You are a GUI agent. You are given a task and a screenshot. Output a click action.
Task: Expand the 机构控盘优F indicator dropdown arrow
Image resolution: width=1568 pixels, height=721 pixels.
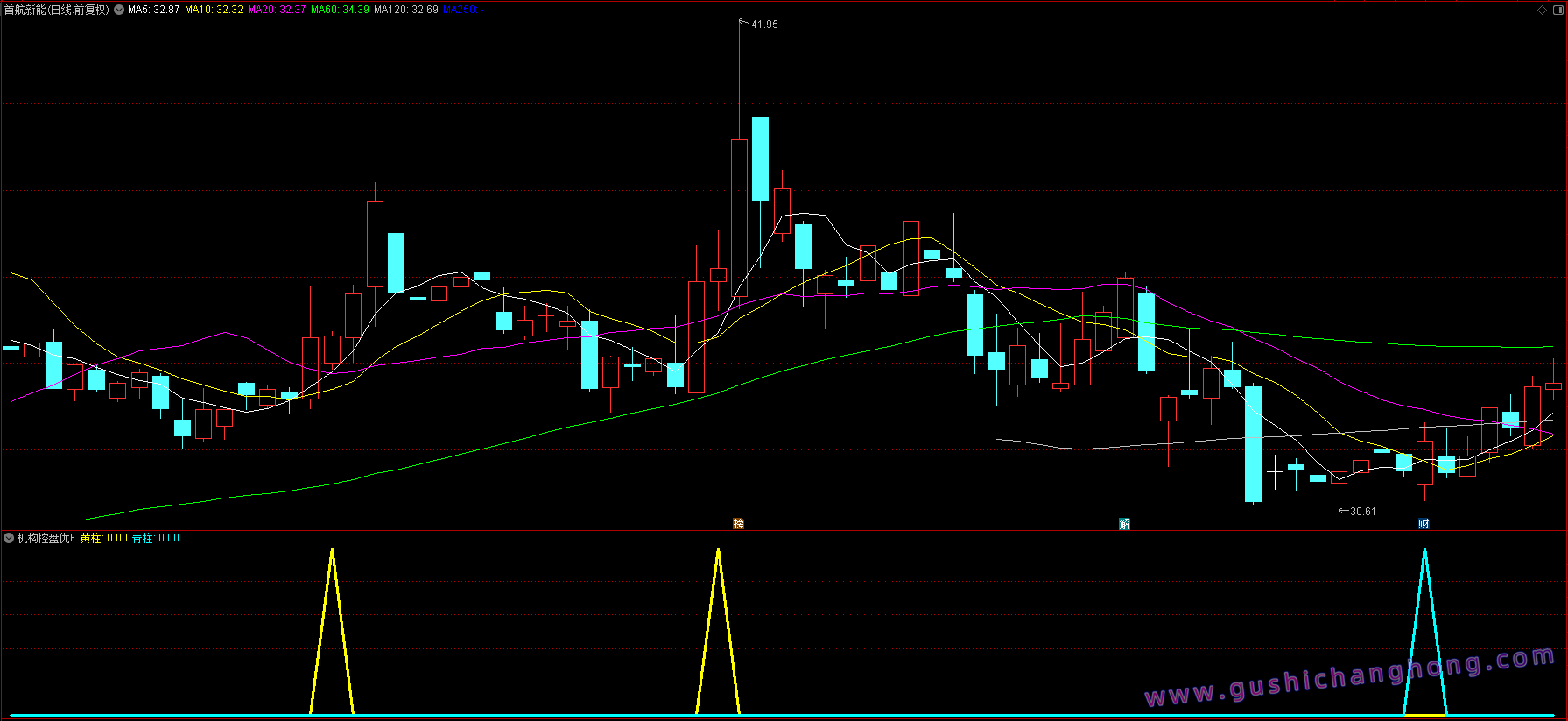(9, 538)
